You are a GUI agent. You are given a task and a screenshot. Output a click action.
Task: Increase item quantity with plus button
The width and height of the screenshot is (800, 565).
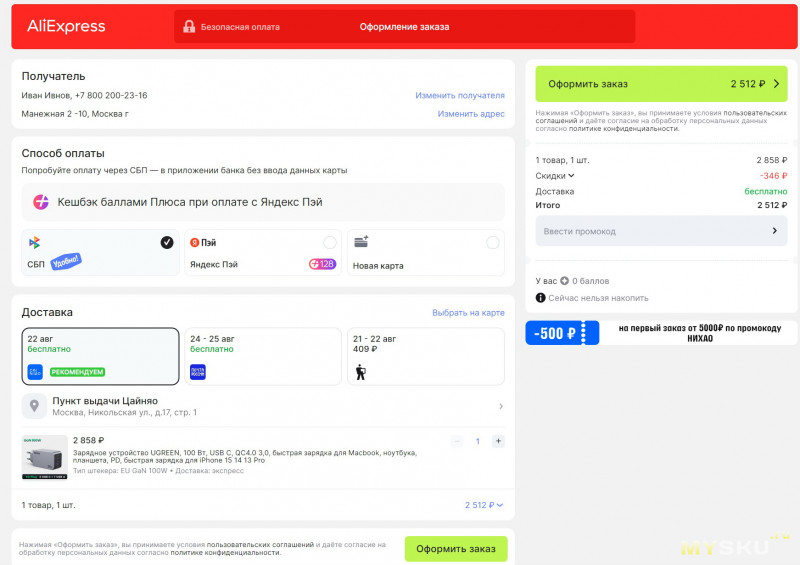tap(498, 441)
